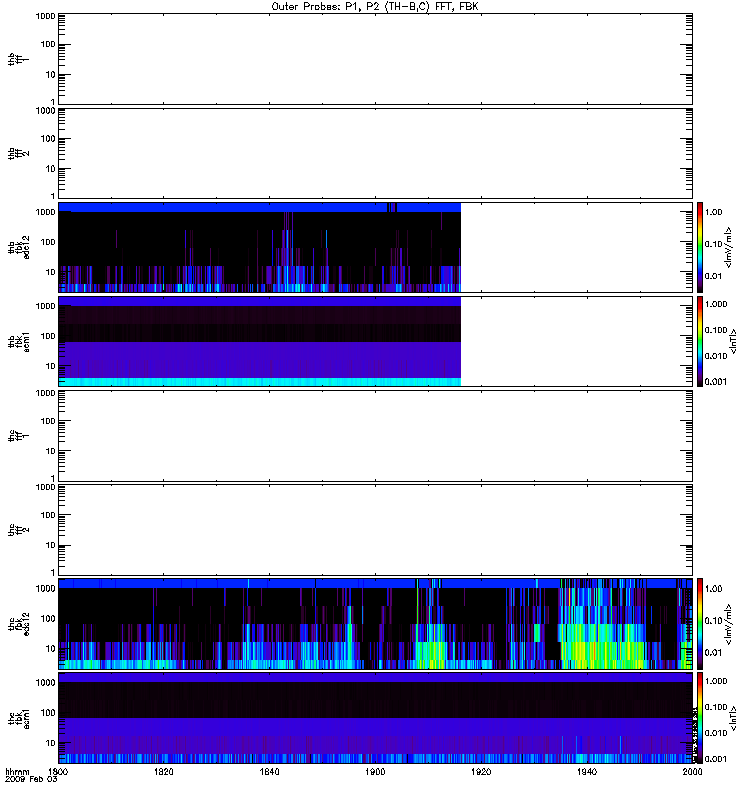
Task: Click the 1900 time axis label
Action: 375,771
